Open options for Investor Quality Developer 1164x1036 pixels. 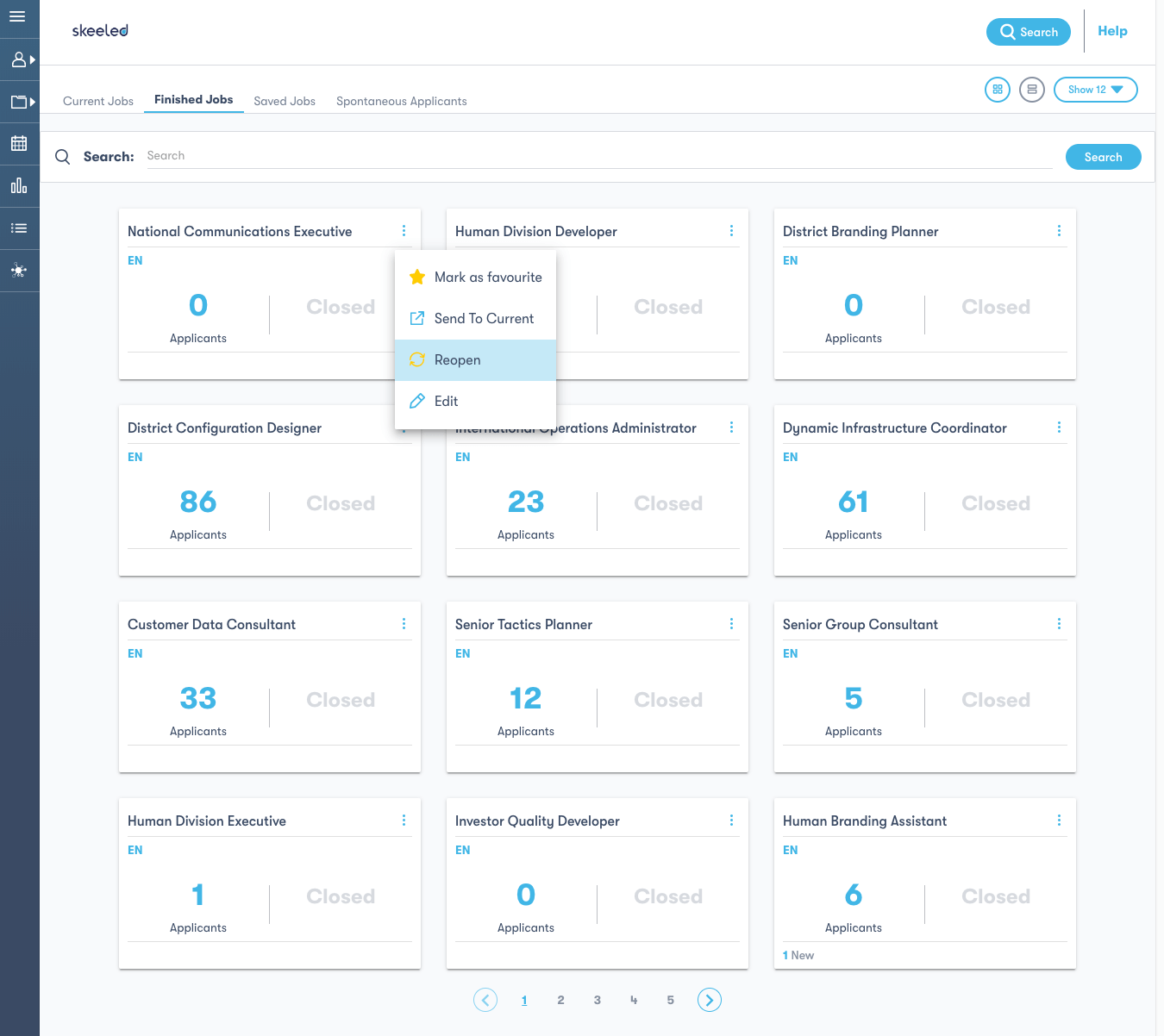pos(731,821)
